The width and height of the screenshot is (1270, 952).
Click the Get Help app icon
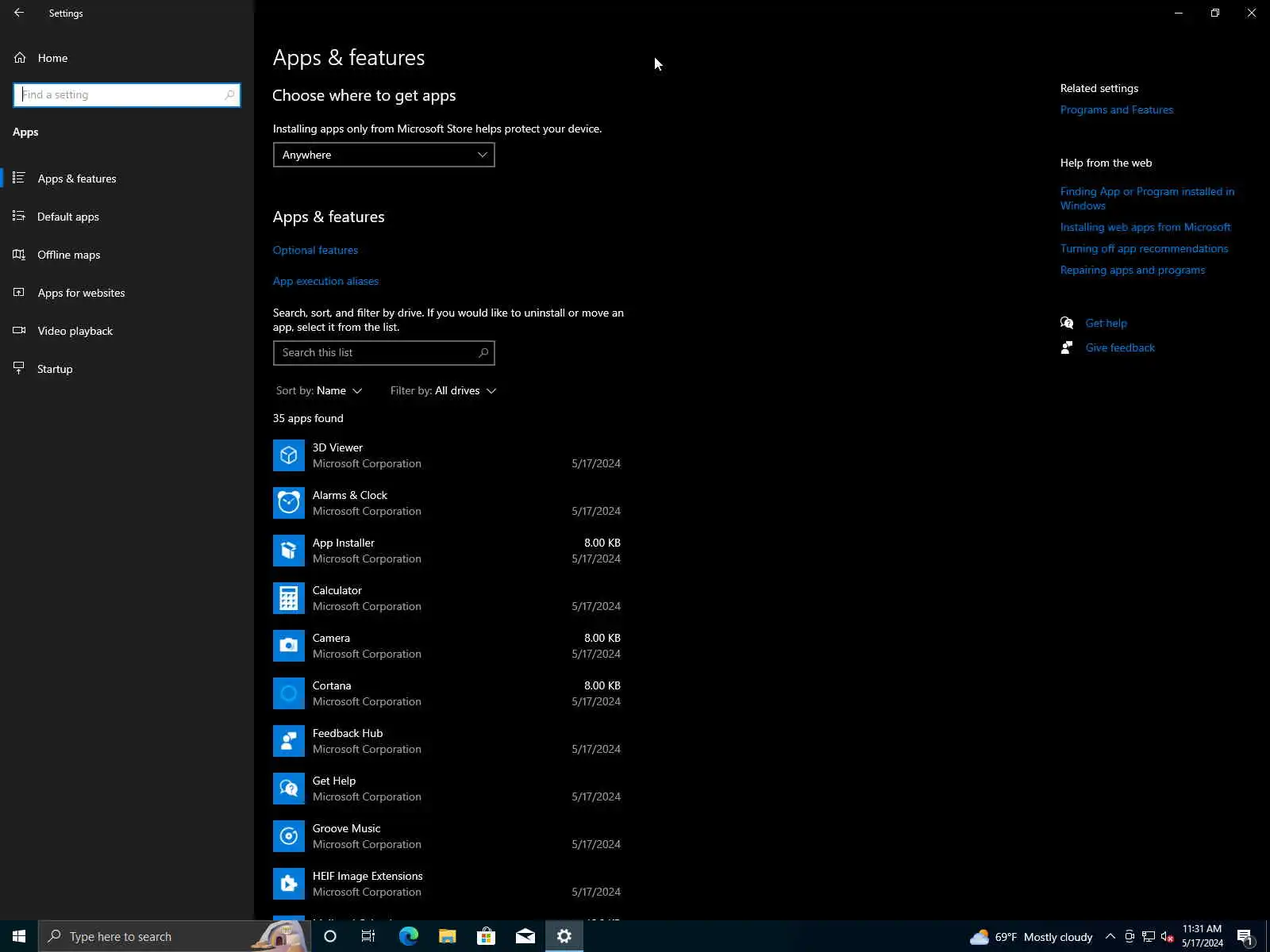click(289, 789)
